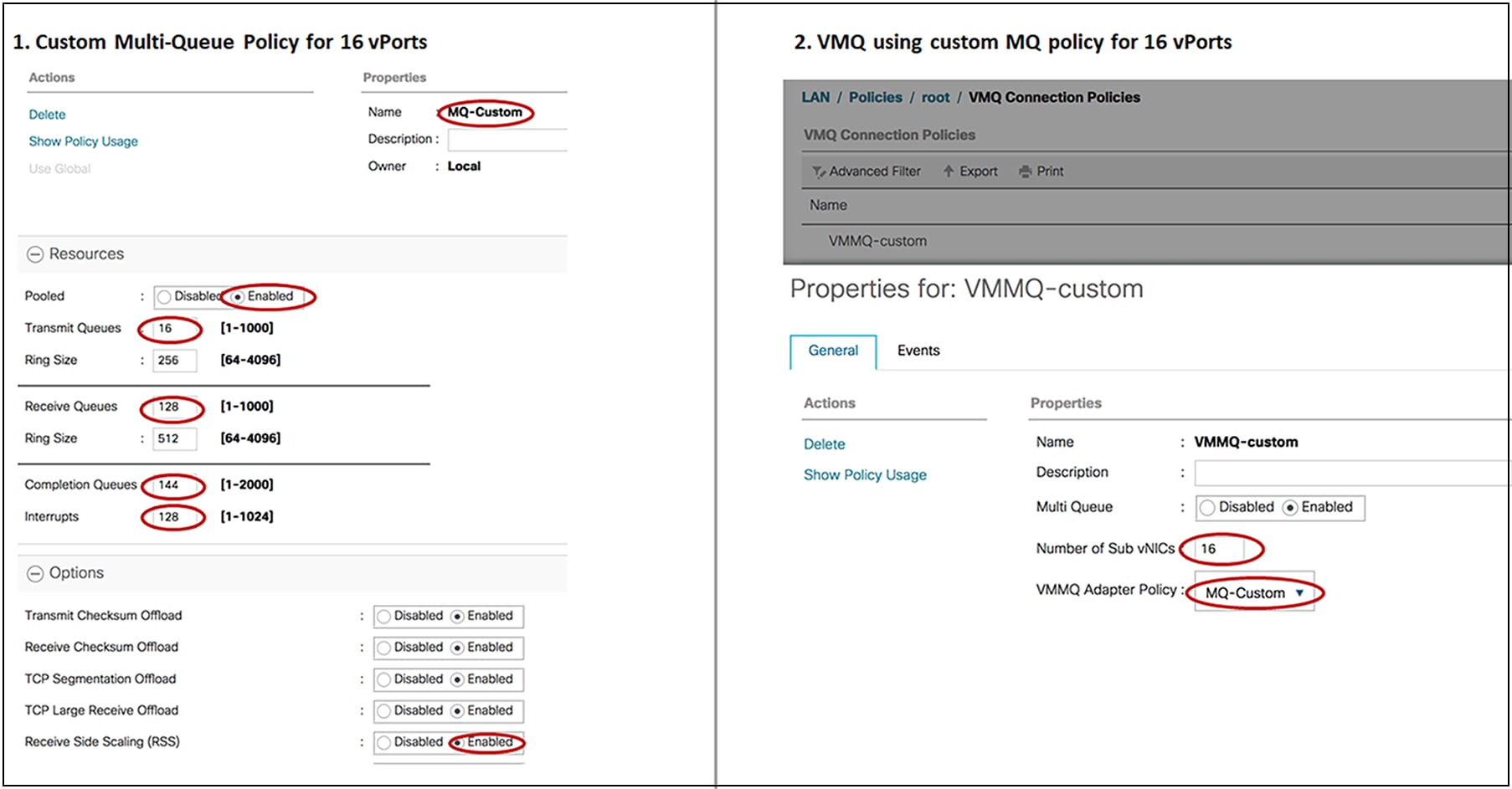Select Pooled Disabled radio button
The height and width of the screenshot is (789, 1512).
tap(165, 297)
